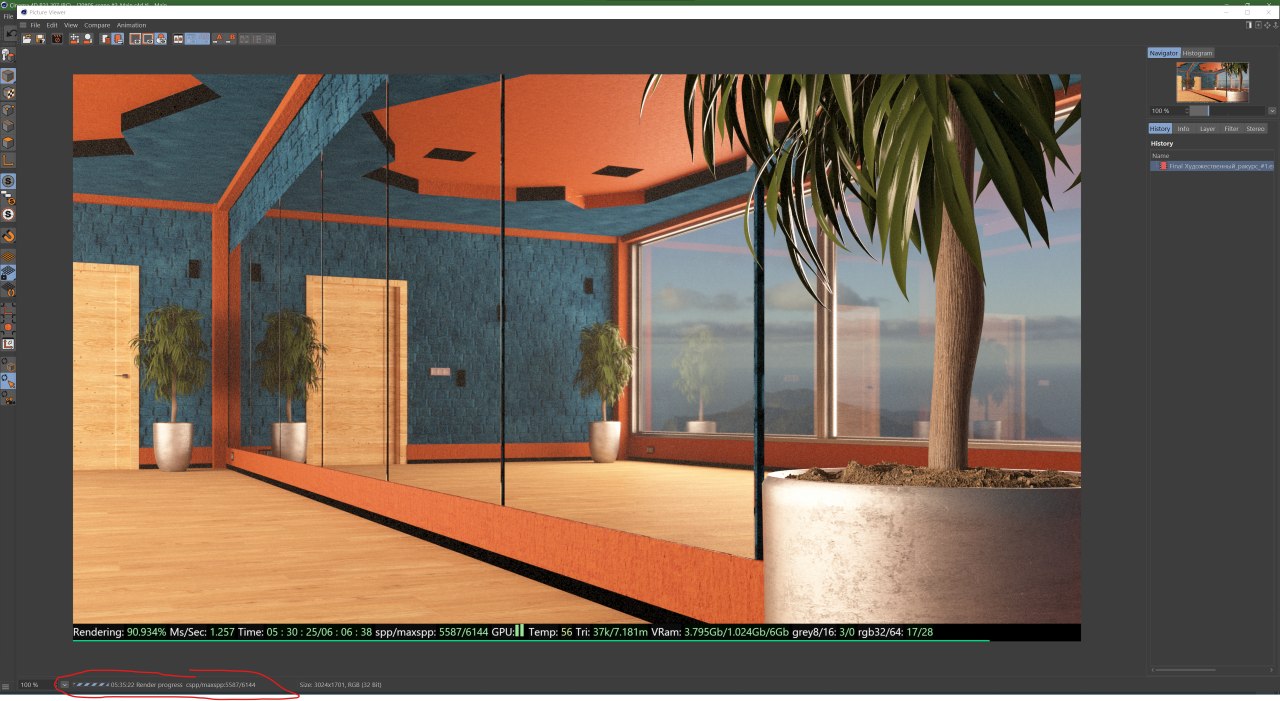
Task: Open File menu of main Cinema 4D window
Action: [7, 16]
